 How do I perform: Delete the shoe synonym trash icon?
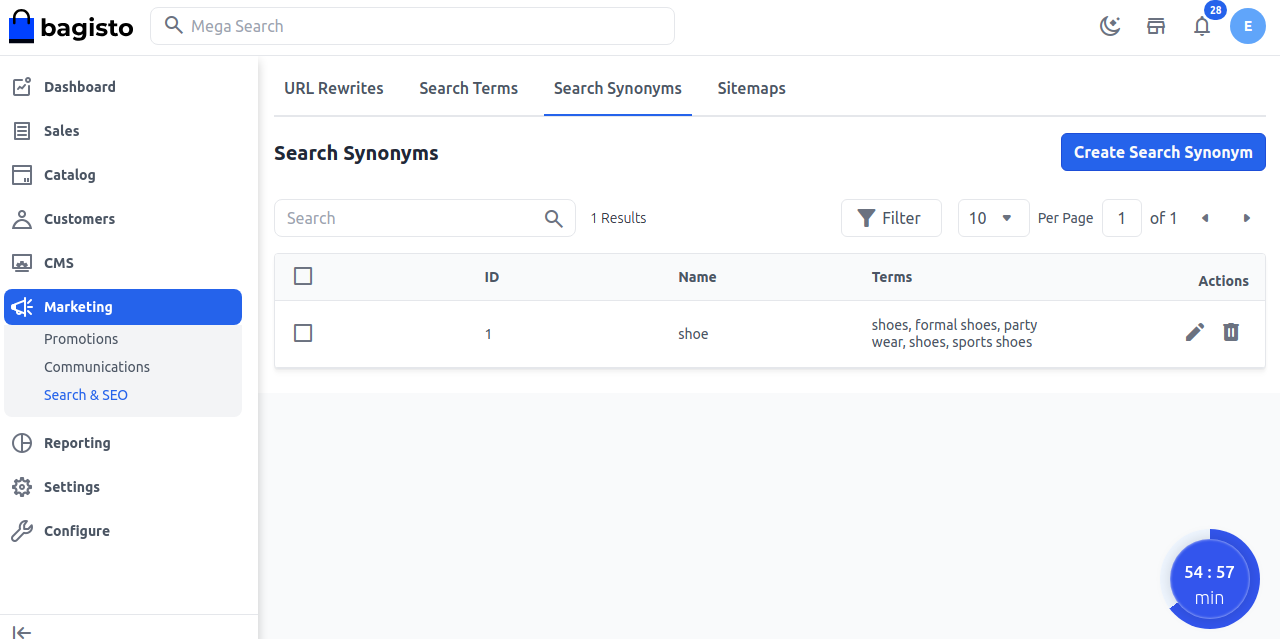(x=1231, y=332)
